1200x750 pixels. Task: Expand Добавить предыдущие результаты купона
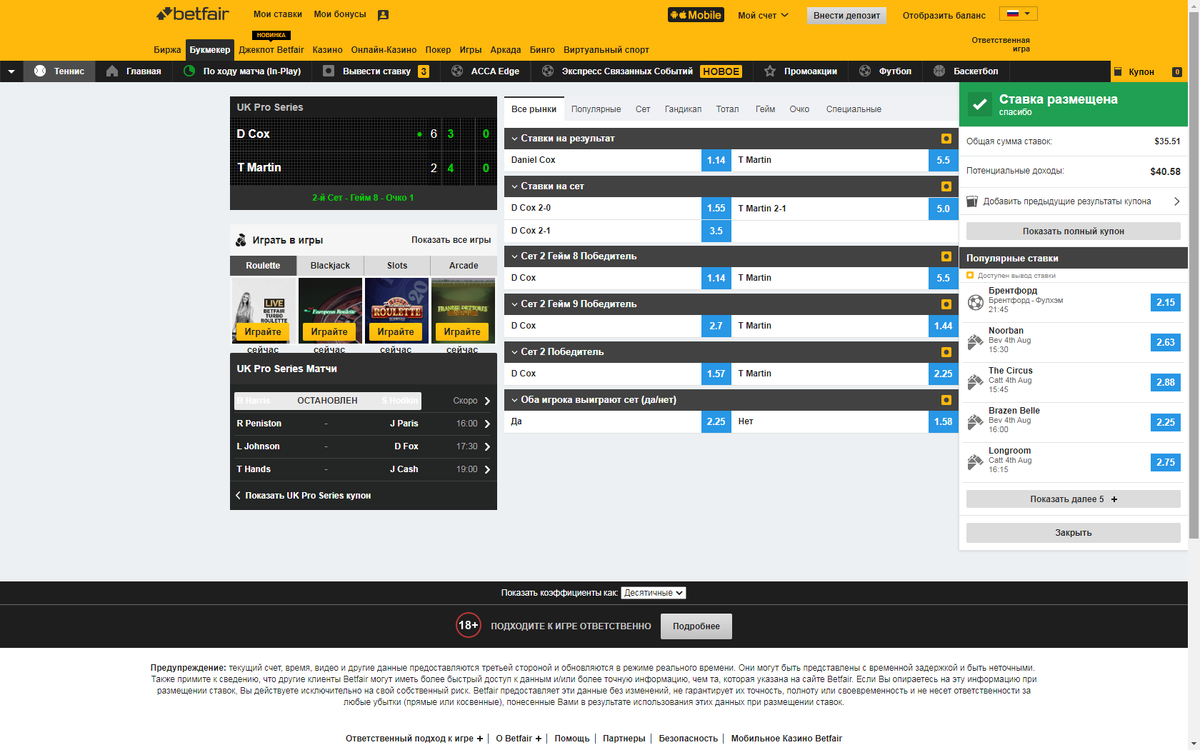[1073, 201]
